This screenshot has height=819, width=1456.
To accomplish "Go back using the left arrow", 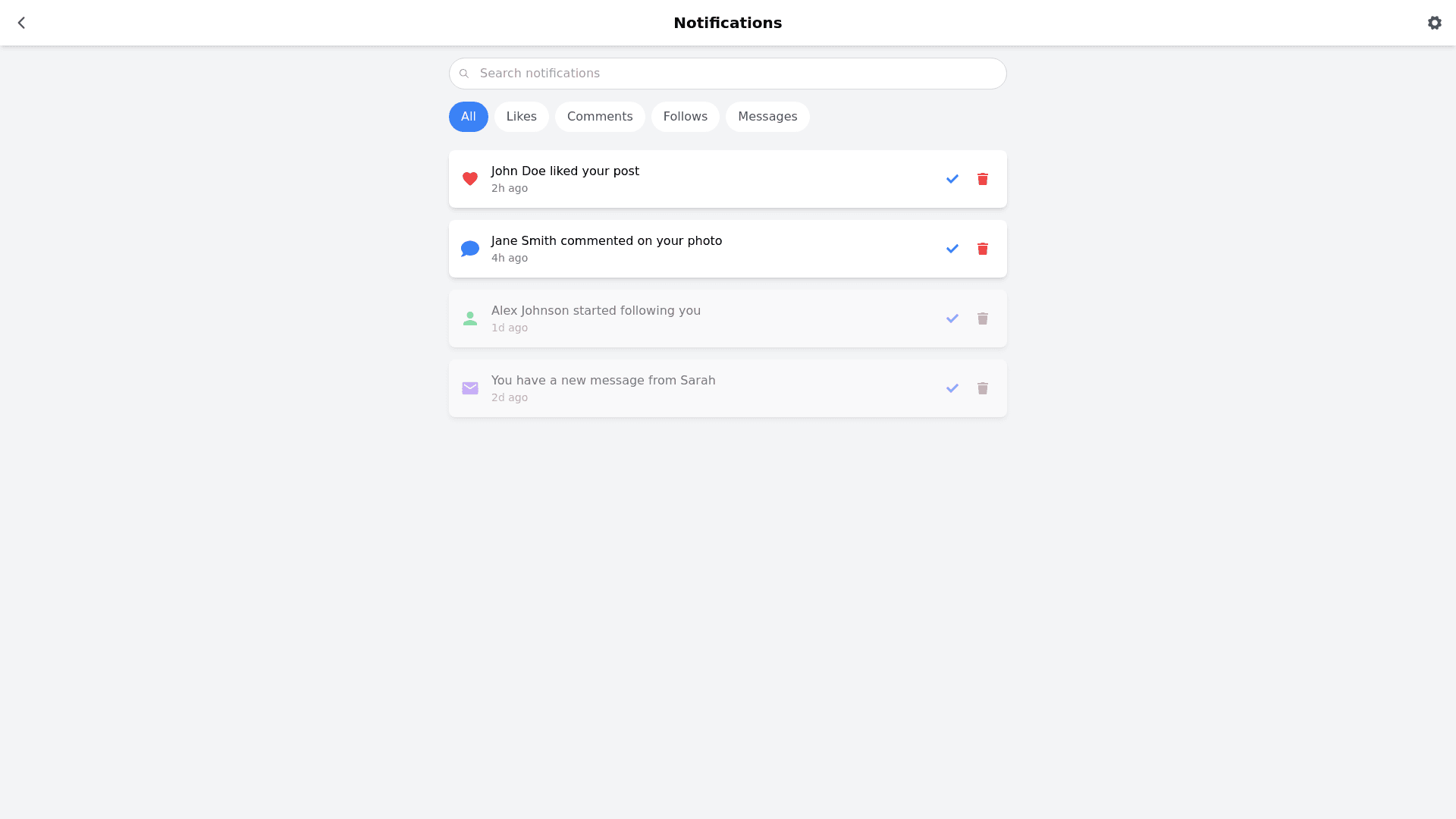I will point(21,23).
